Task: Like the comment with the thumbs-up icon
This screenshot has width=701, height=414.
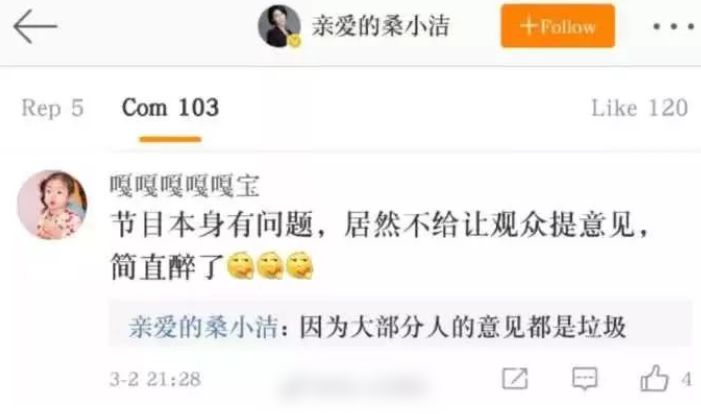Action: point(655,378)
